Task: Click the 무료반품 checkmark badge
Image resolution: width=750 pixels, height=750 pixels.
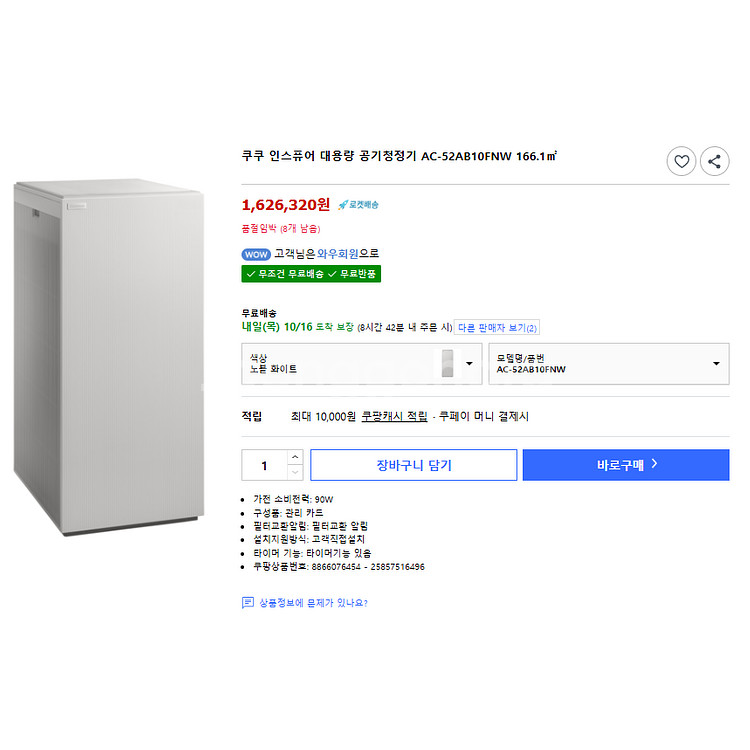Action: [354, 273]
